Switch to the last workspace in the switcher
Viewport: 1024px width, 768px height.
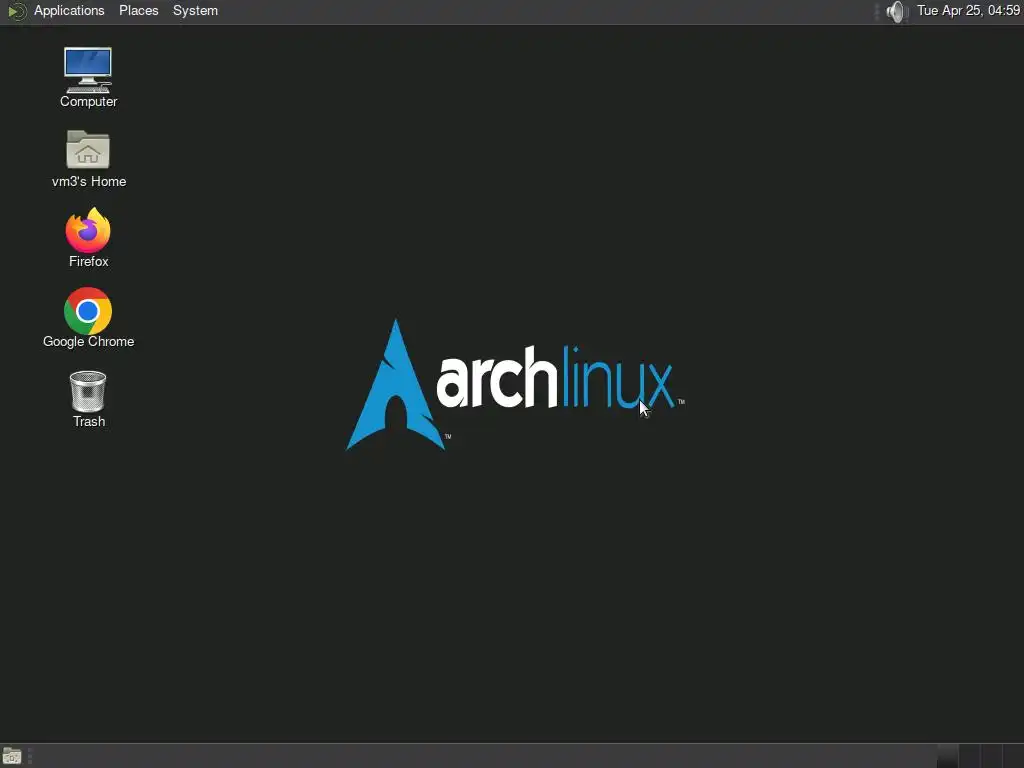pos(1013,756)
